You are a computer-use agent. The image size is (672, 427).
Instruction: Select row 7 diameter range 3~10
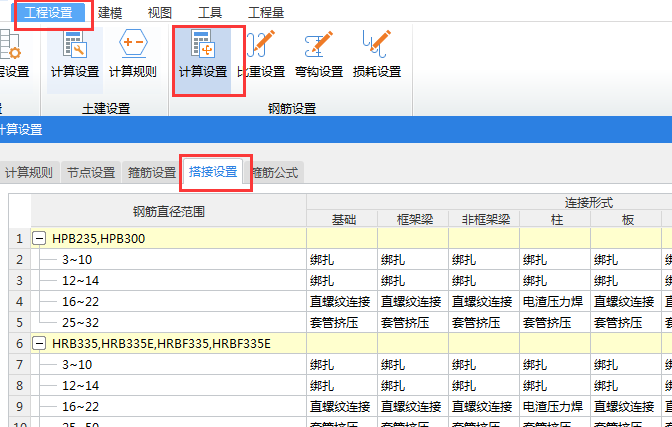tap(77, 364)
